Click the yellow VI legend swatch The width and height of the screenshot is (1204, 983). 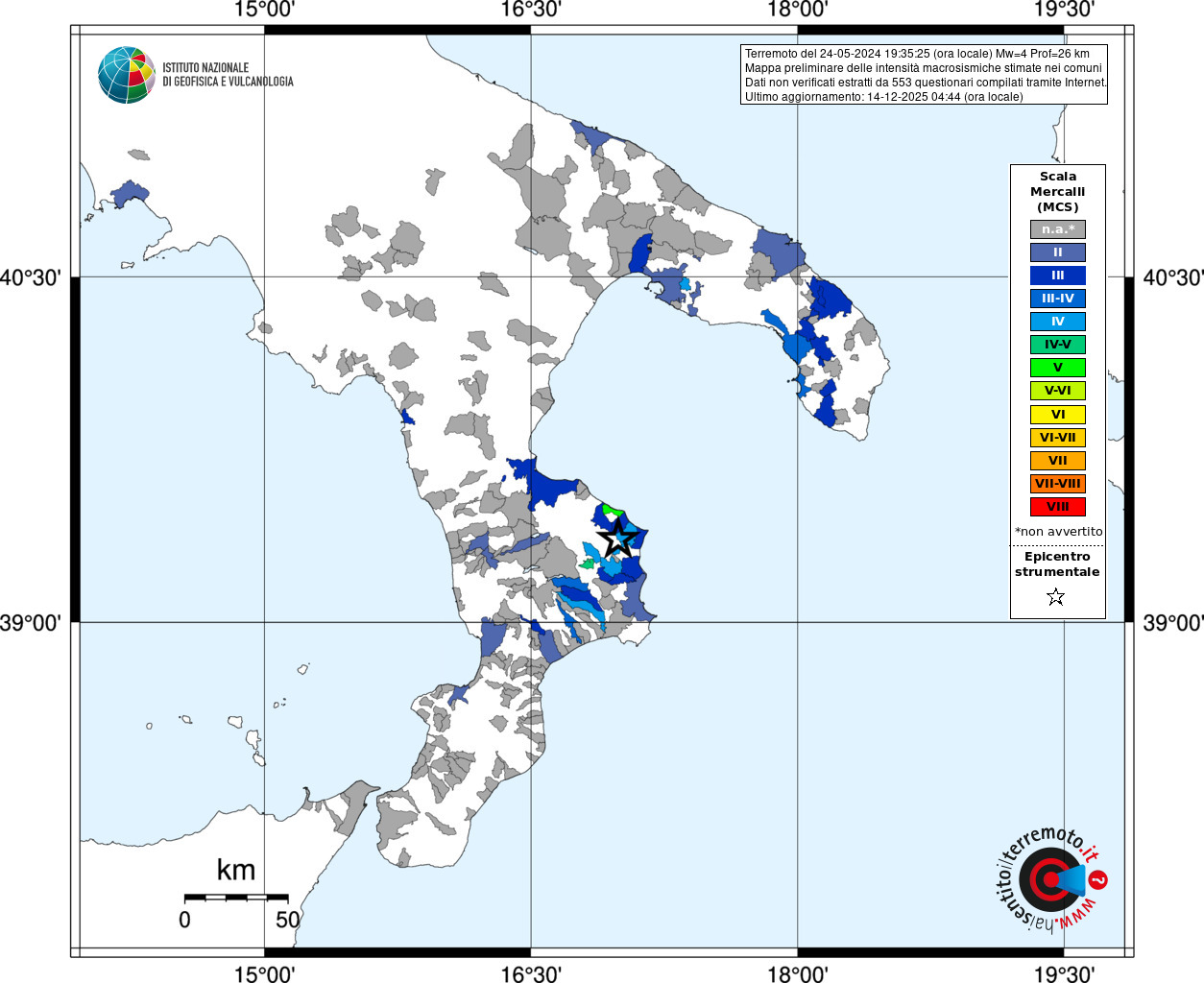click(1057, 415)
